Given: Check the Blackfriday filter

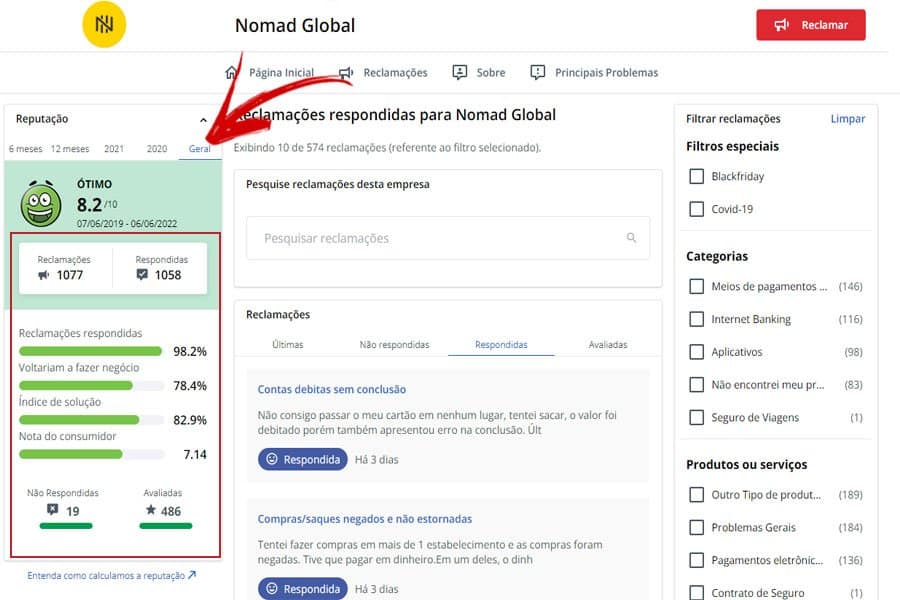Looking at the screenshot, I should (696, 176).
